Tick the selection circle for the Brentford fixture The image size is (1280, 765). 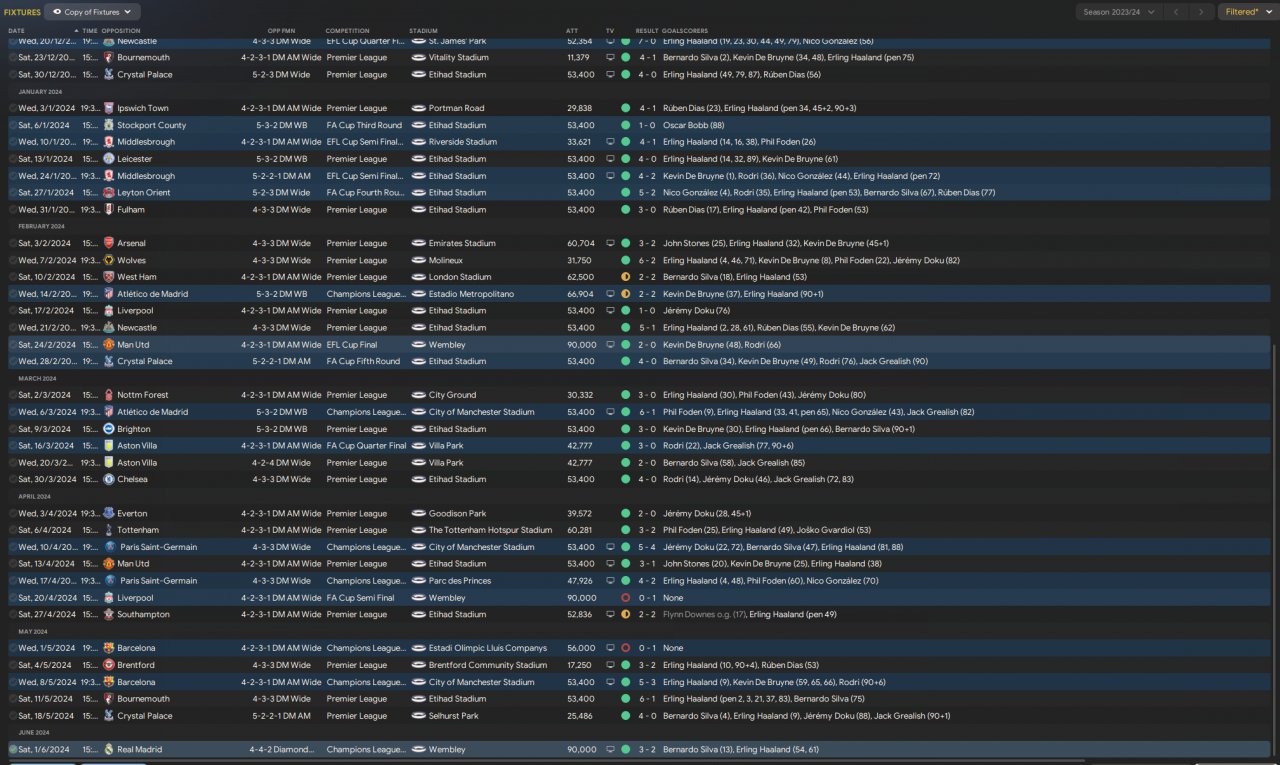(13, 665)
